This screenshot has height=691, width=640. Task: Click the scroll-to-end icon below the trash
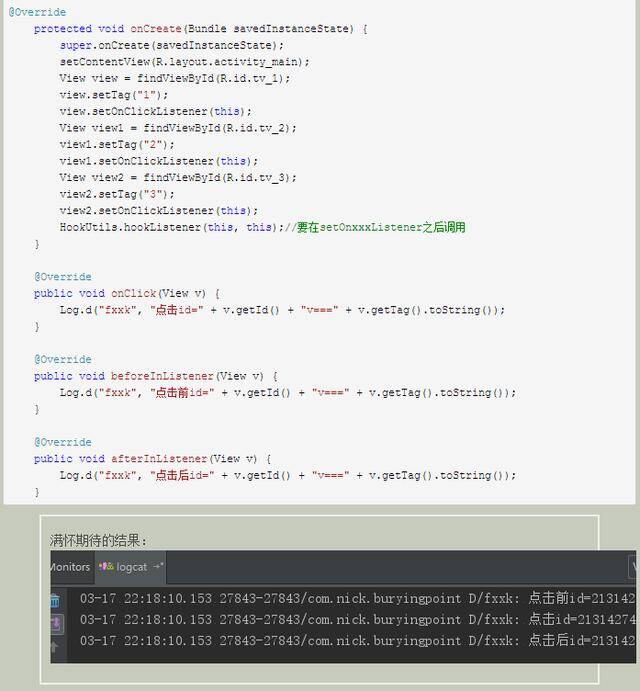pyautogui.click(x=56, y=623)
